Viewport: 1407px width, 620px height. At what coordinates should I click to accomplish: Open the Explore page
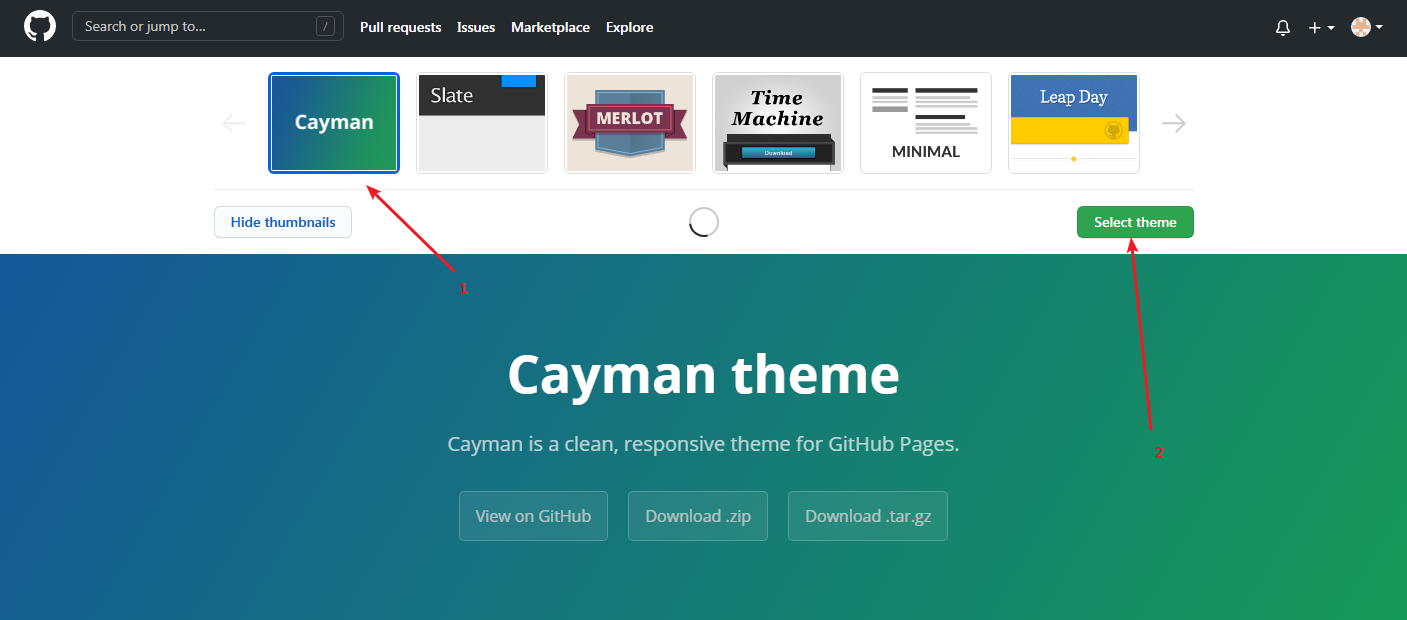629,27
